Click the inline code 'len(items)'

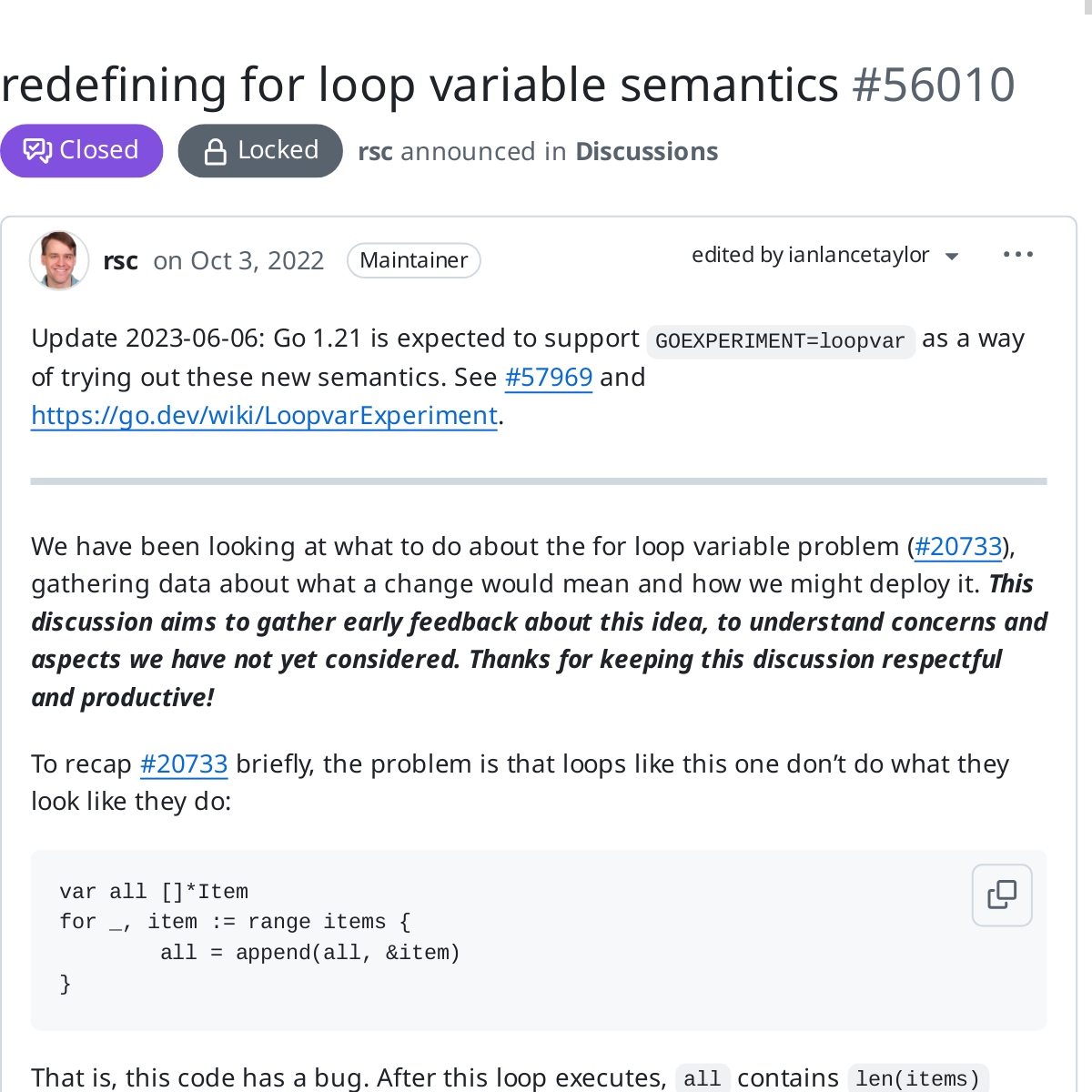[x=917, y=1078]
